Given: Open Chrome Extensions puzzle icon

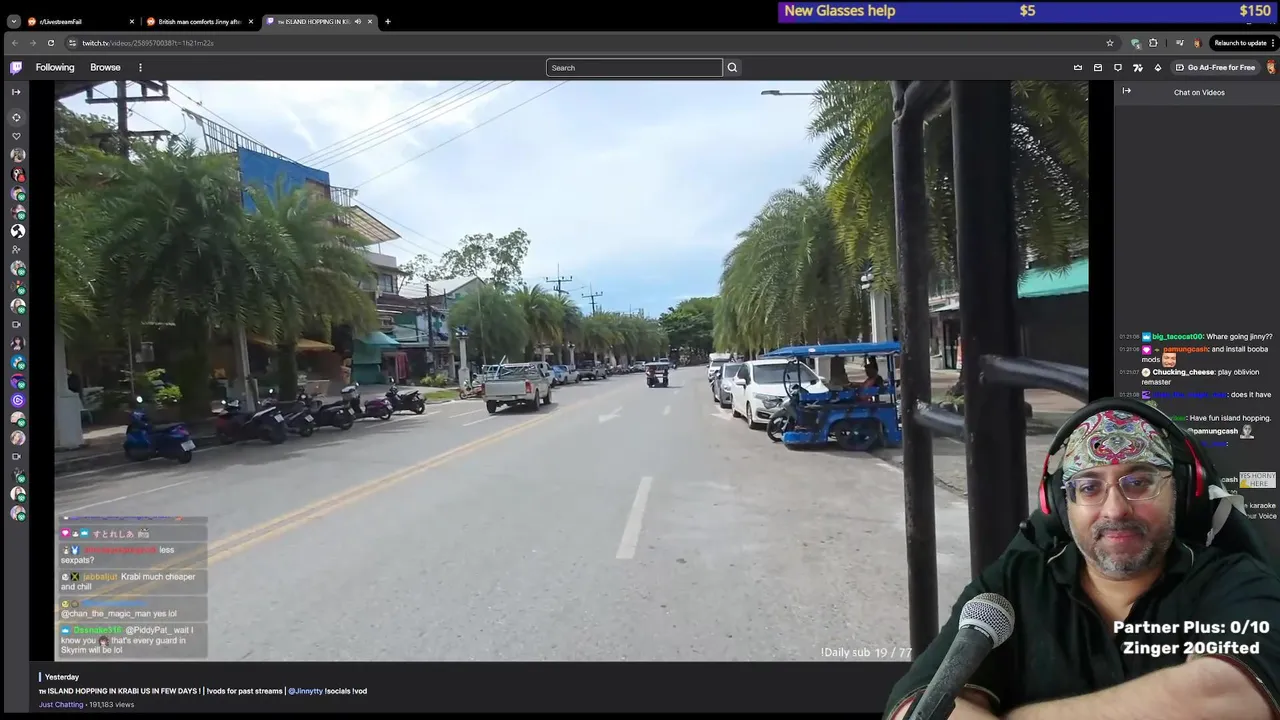Looking at the screenshot, I should coord(1153,43).
